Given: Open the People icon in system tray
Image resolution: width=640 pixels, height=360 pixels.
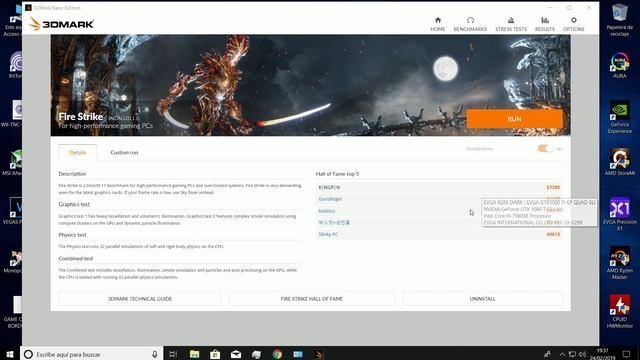Looking at the screenshot, I should 547,354.
